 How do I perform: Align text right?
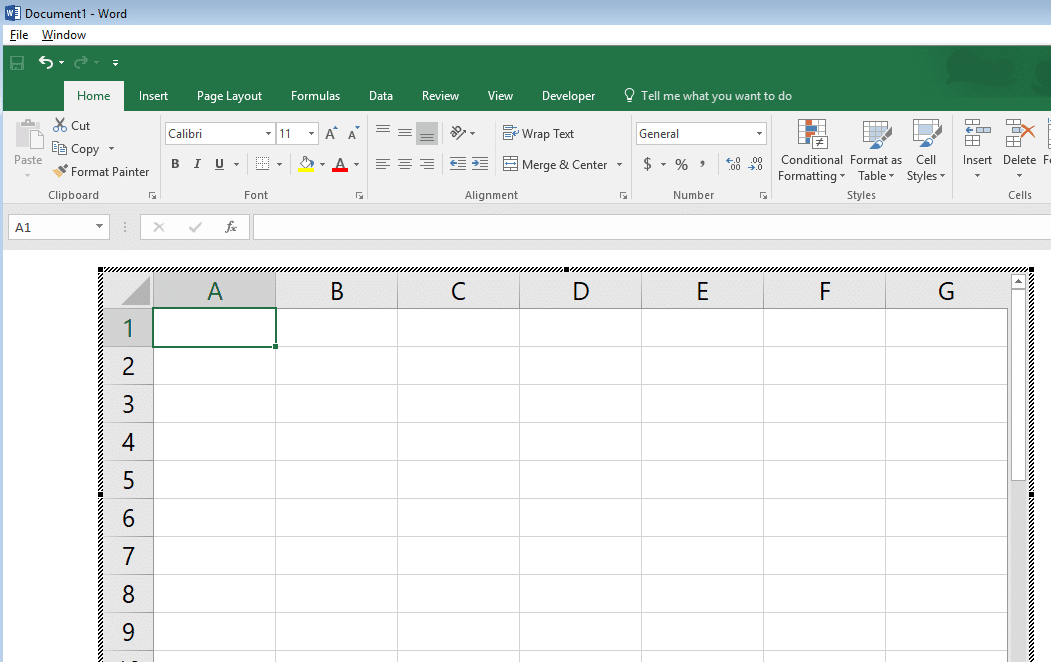(x=427, y=164)
